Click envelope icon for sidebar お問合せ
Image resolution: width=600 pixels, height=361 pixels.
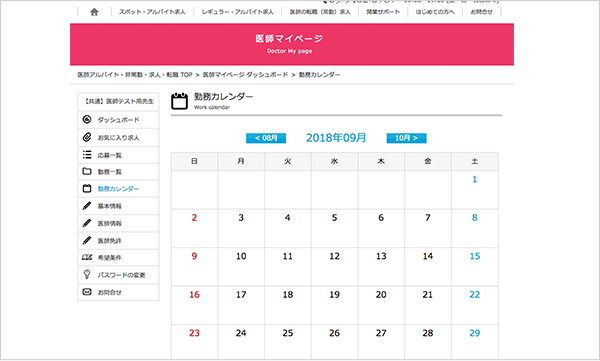coord(87,292)
